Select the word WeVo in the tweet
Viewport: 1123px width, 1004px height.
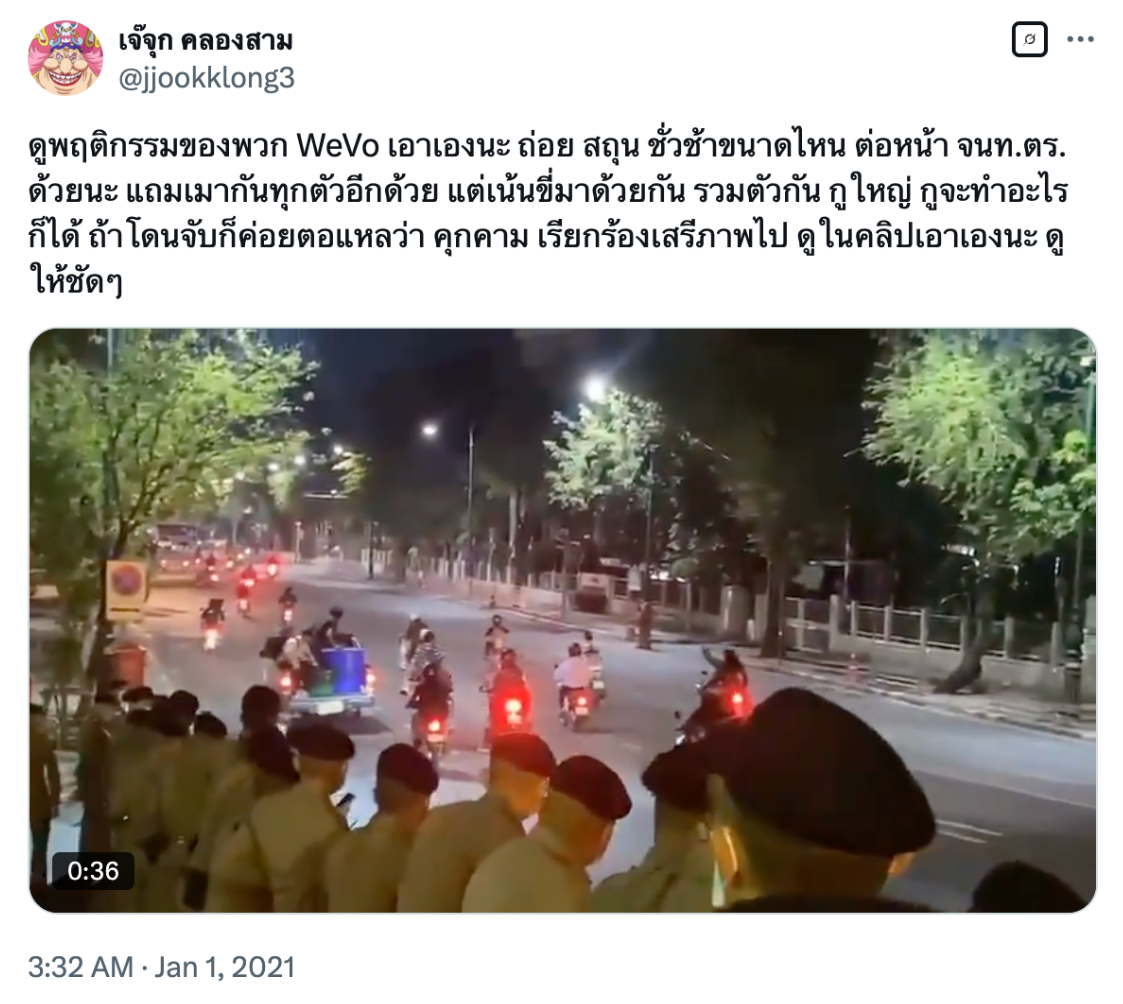(x=337, y=147)
